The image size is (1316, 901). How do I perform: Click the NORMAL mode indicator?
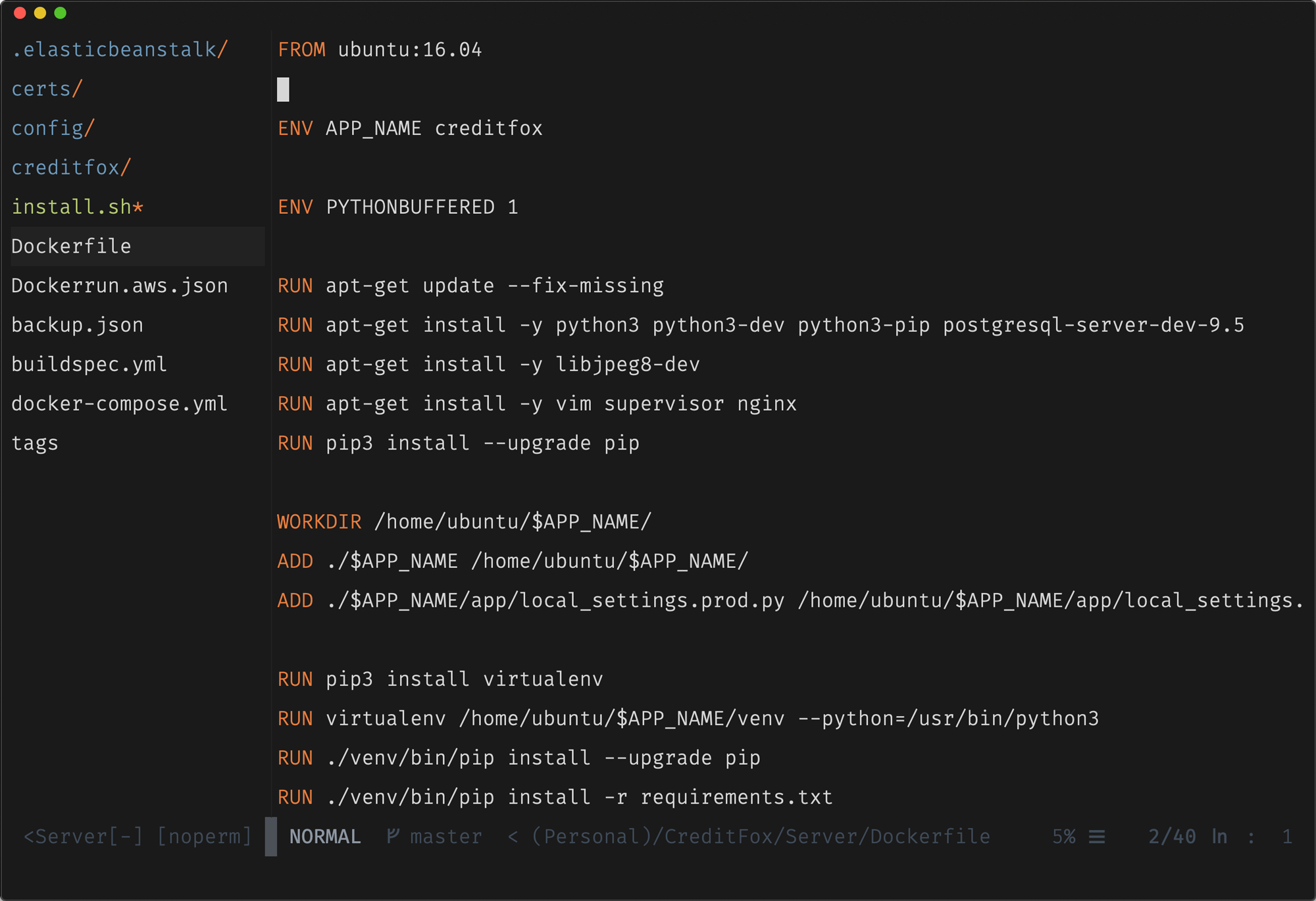[x=325, y=837]
